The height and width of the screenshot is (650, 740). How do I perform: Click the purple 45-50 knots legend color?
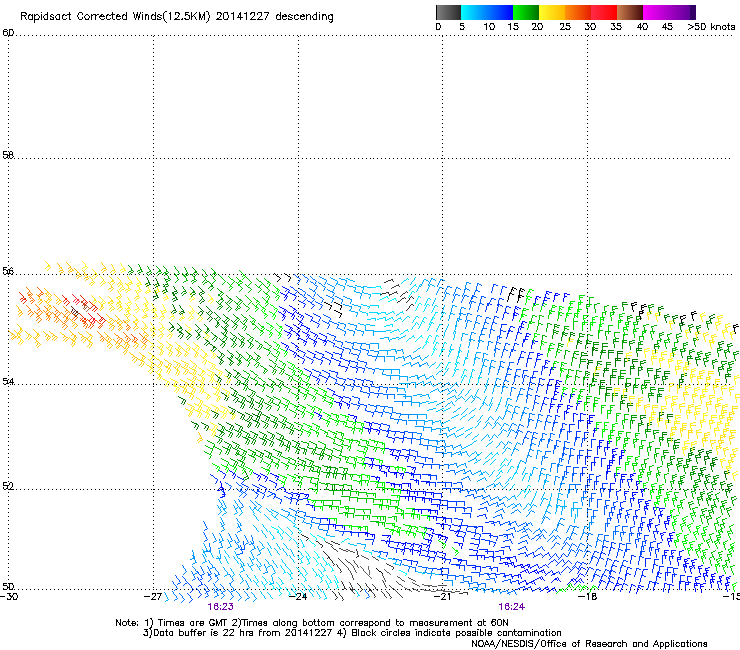tap(682, 12)
